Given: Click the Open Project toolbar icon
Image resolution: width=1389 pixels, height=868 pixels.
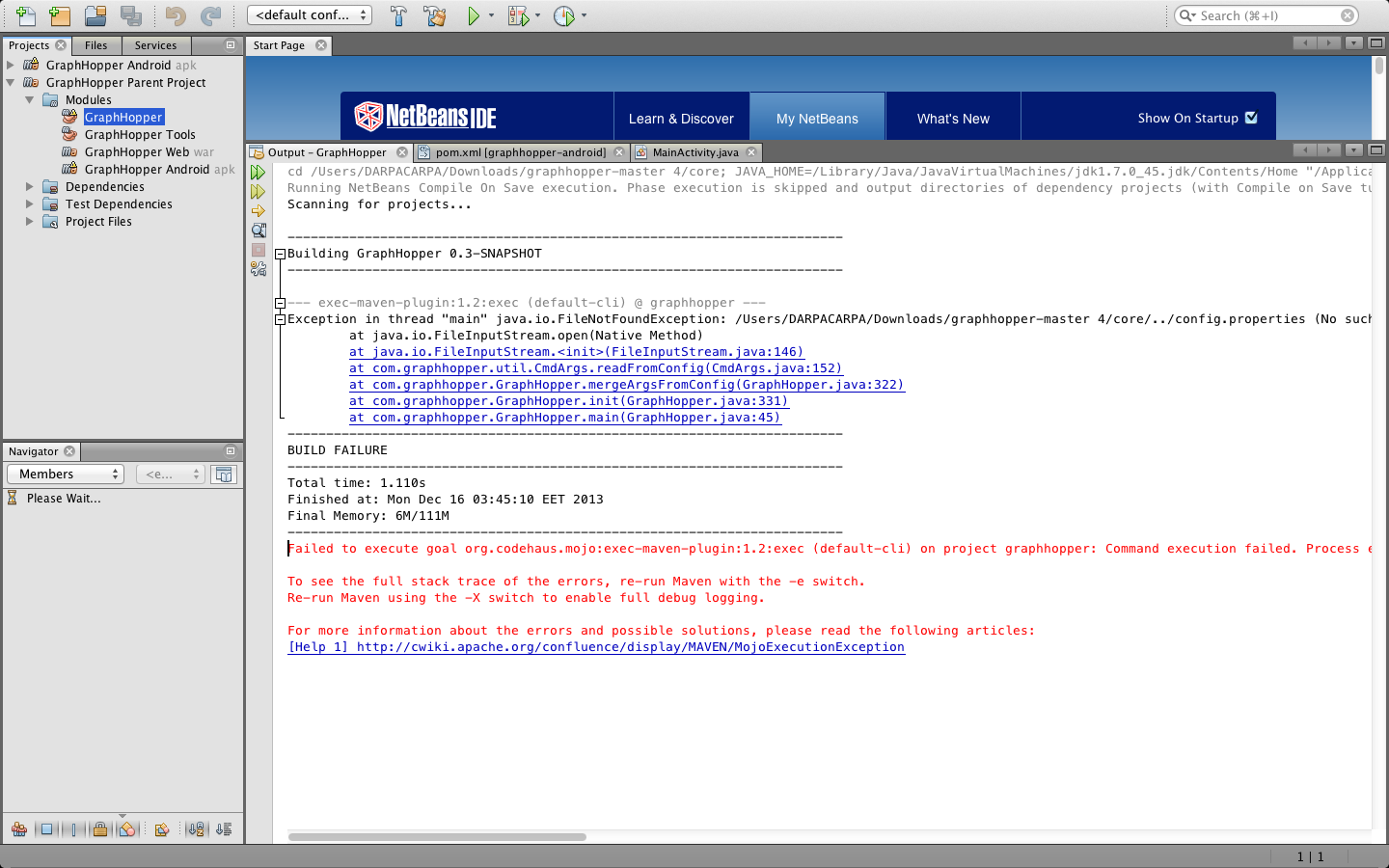Looking at the screenshot, I should 95,15.
